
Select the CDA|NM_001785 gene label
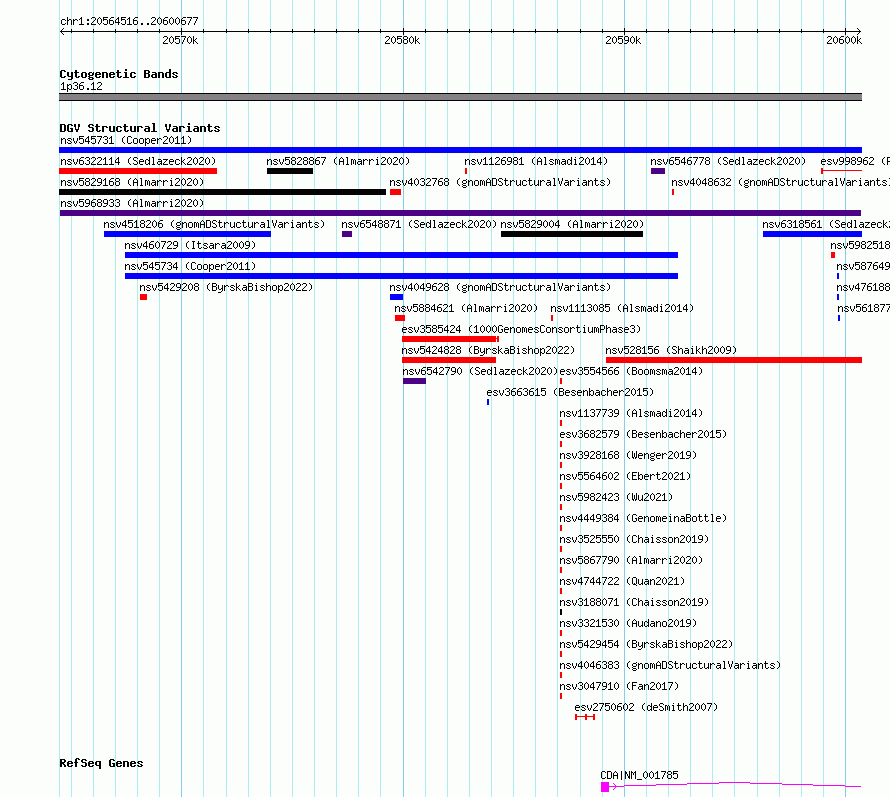(x=639, y=775)
